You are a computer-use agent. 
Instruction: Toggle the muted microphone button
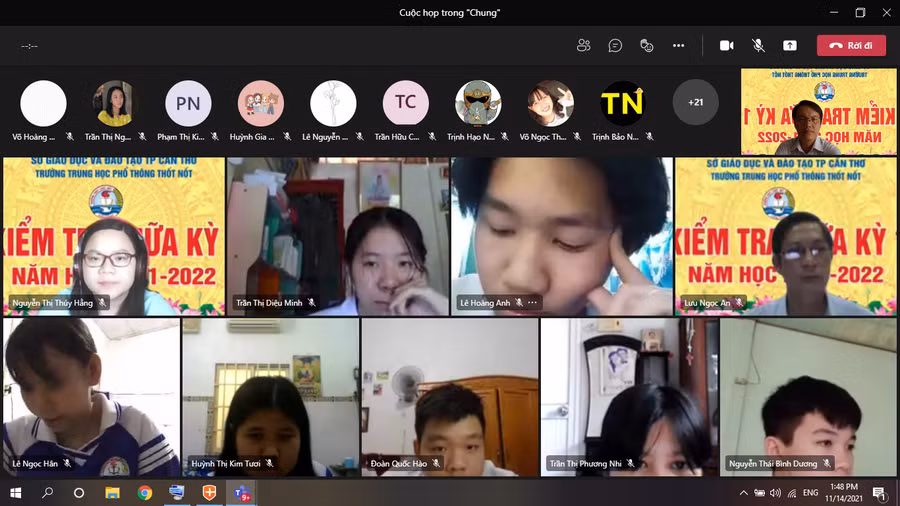(758, 45)
